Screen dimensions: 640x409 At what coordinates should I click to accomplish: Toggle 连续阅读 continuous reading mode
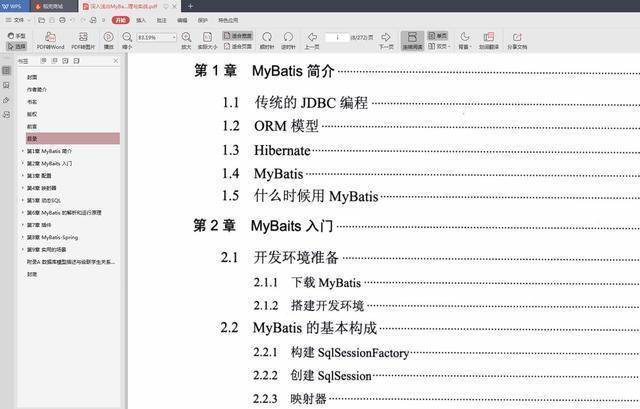(x=412, y=41)
